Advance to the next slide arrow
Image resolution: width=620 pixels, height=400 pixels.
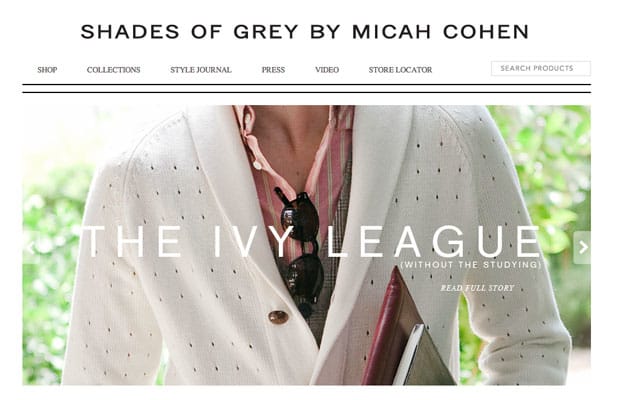[x=582, y=248]
